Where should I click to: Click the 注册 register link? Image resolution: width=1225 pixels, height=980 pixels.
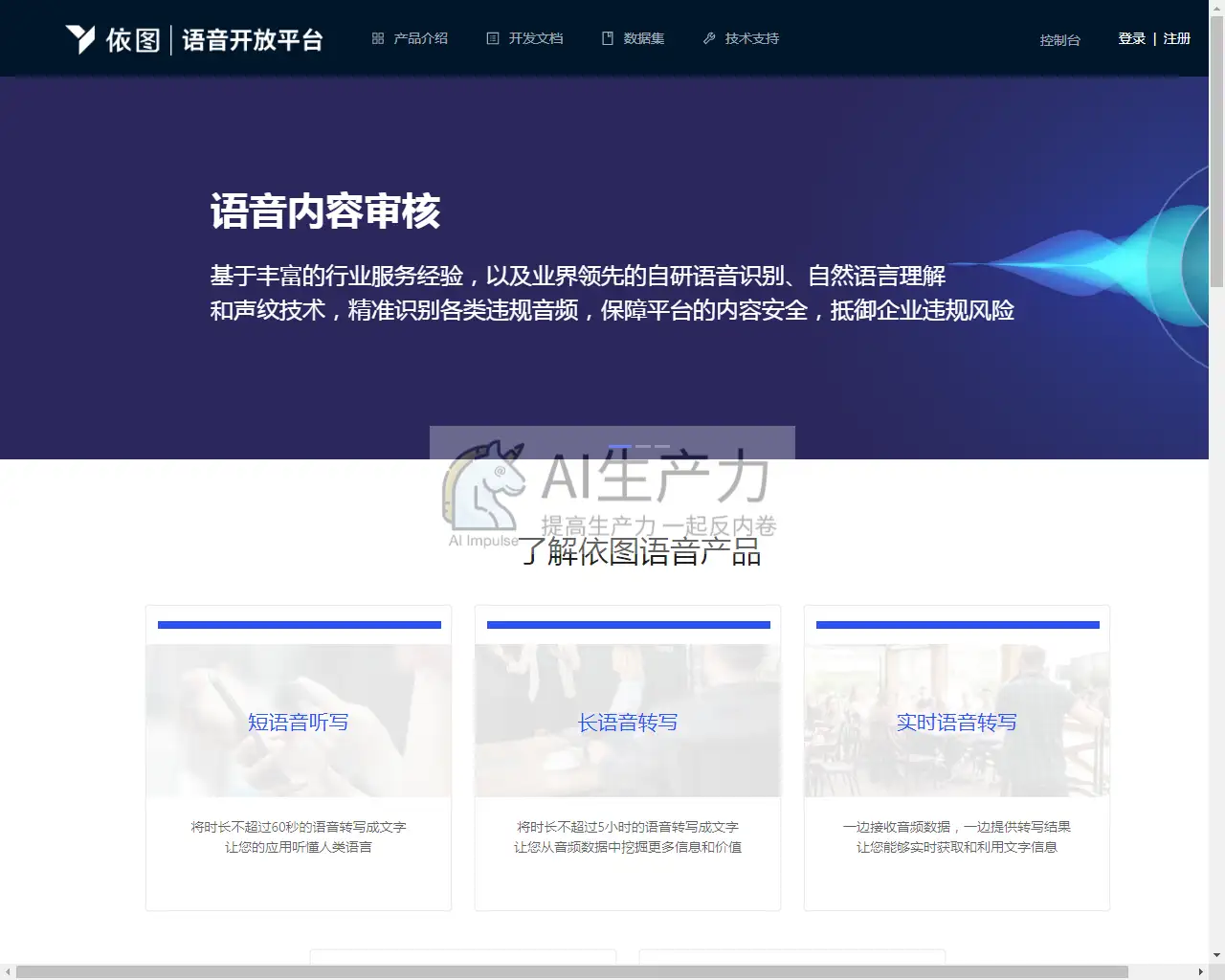pyautogui.click(x=1177, y=38)
